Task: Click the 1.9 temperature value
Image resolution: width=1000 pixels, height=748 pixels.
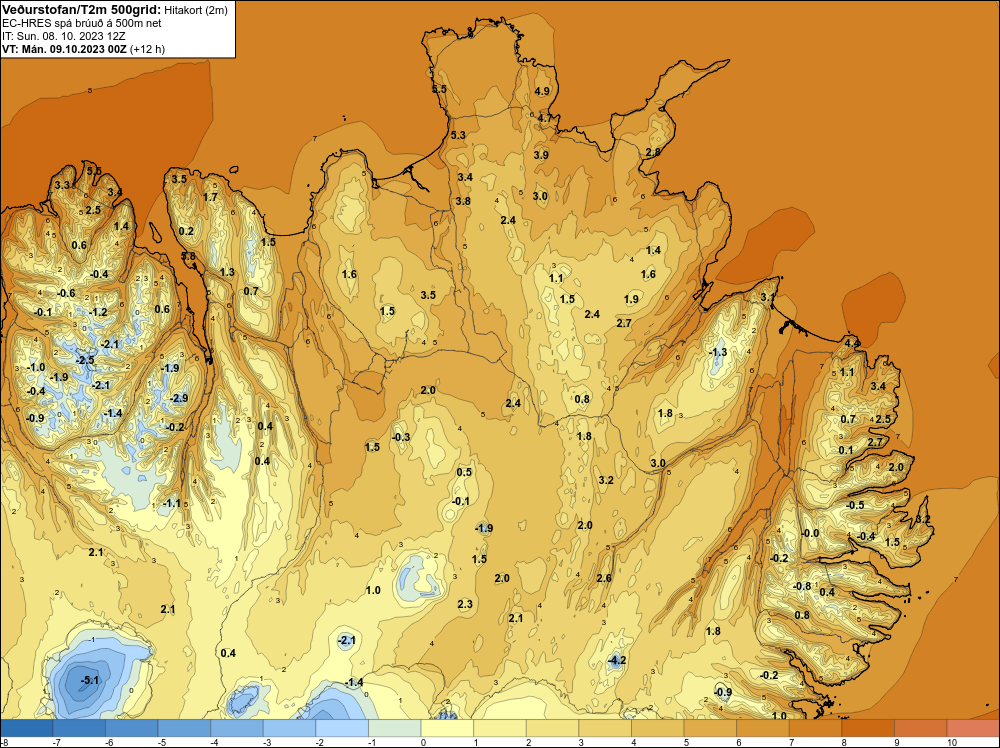Action: (x=631, y=299)
